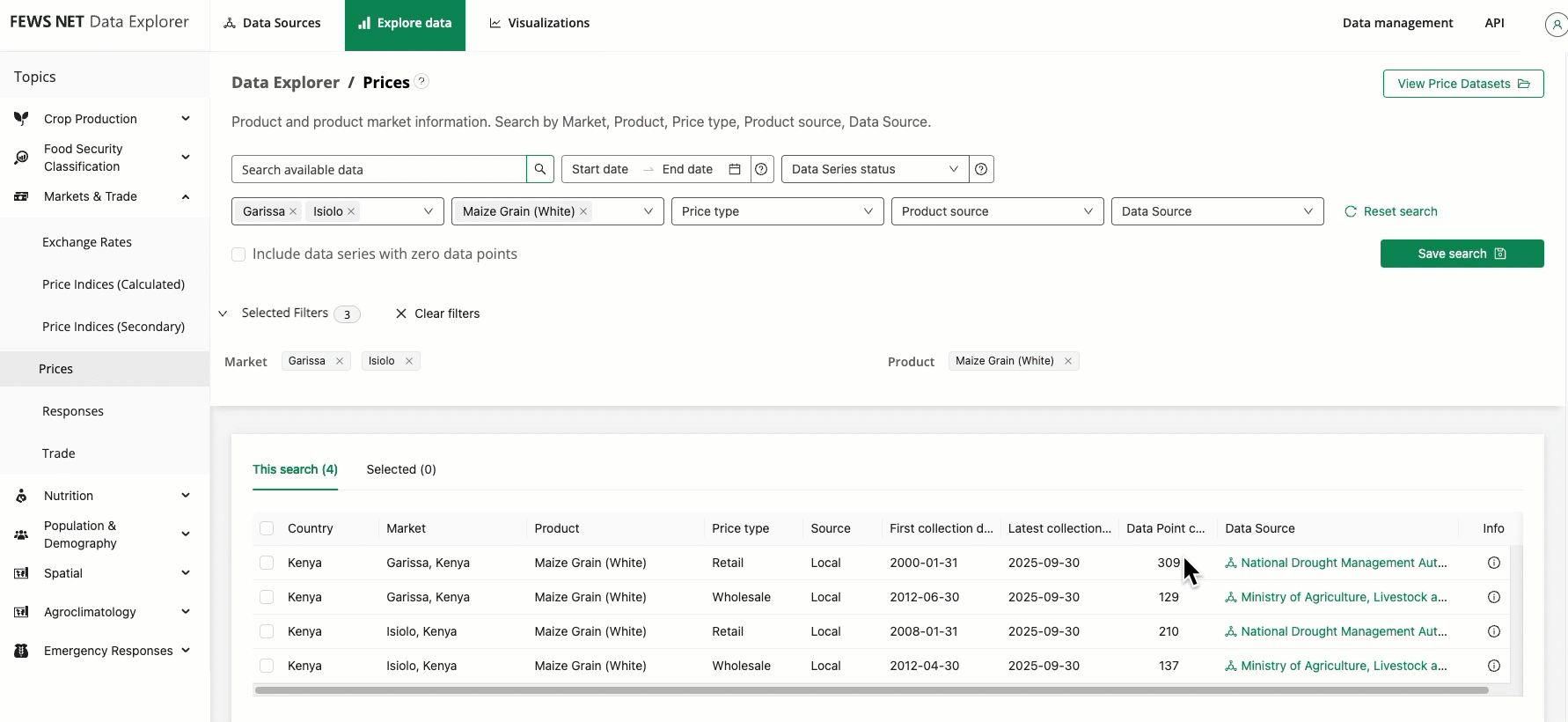The height and width of the screenshot is (722, 1568).
Task: Click the Prices title help icon
Action: pos(421,82)
